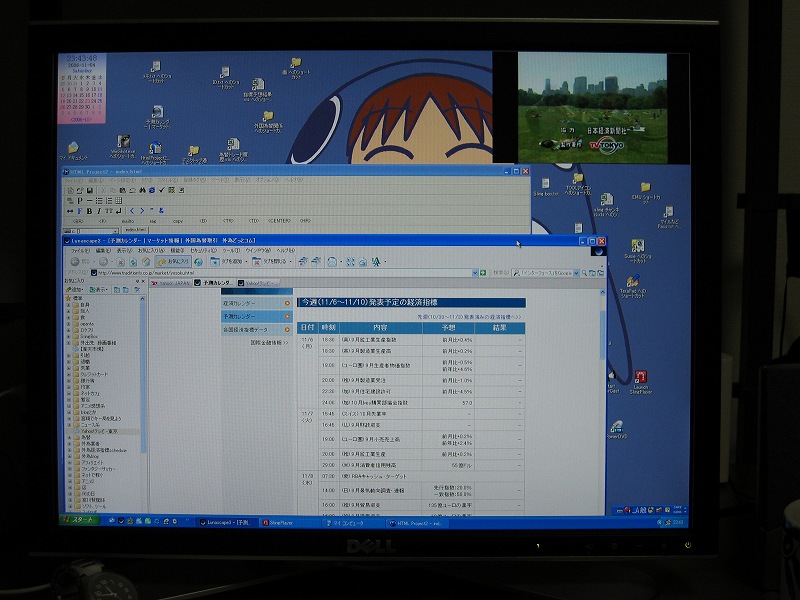Click the TV Tokyo video window
Image resolution: width=800 pixels, height=600 pixels.
click(x=592, y=108)
